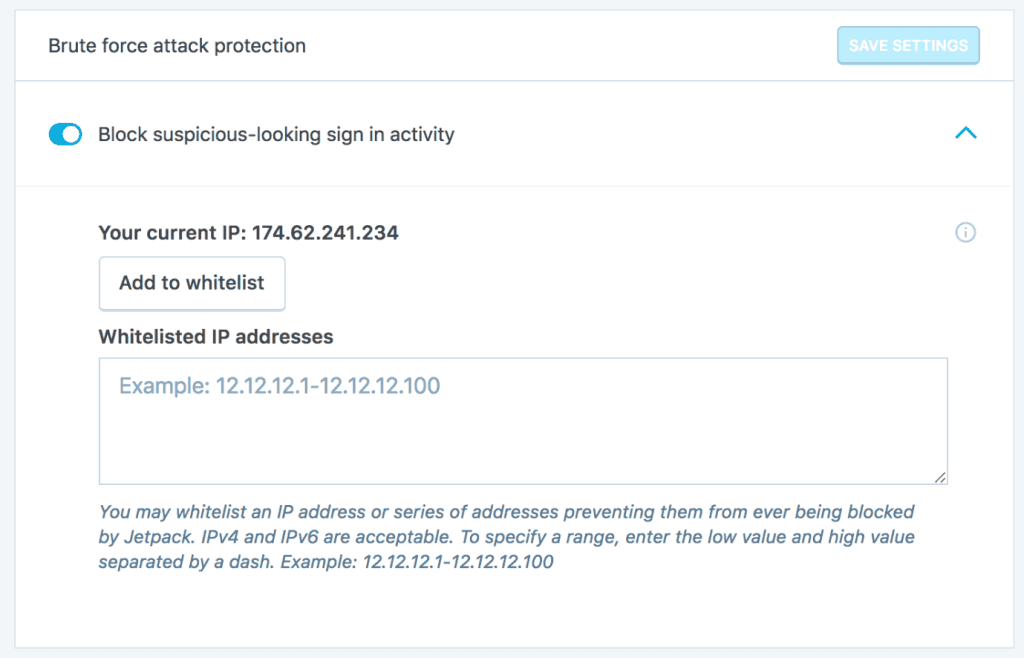This screenshot has height=658, width=1024.
Task: Click the example range in the help text
Action: (x=458, y=562)
